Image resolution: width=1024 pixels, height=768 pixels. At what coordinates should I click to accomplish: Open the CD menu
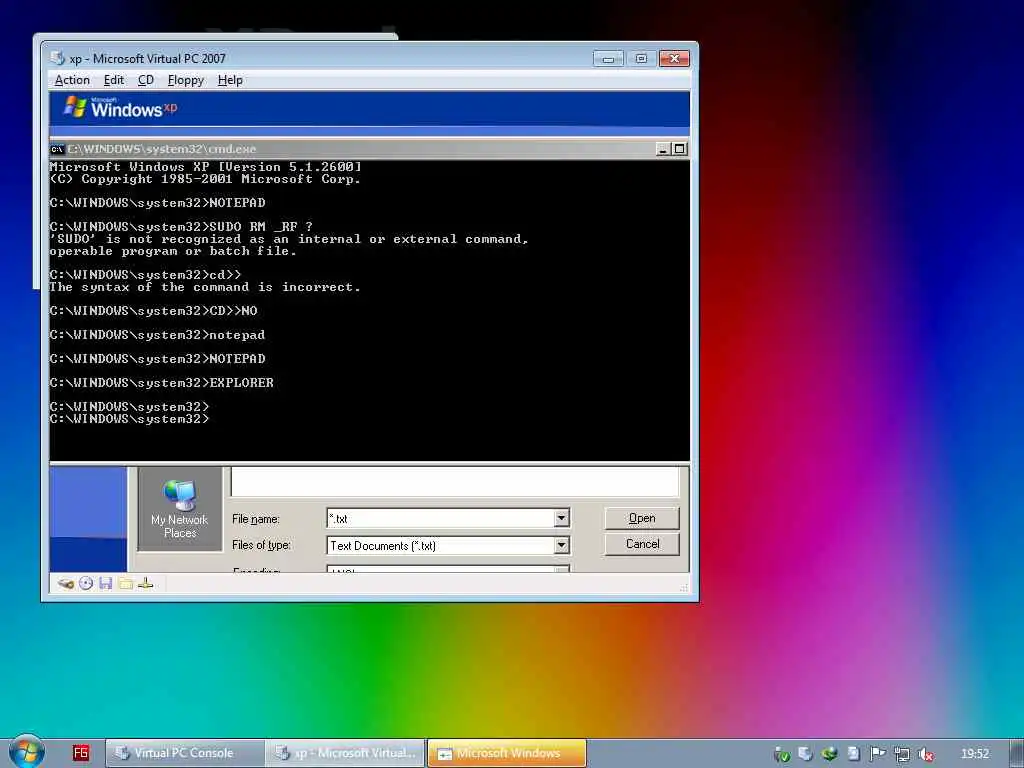click(146, 80)
